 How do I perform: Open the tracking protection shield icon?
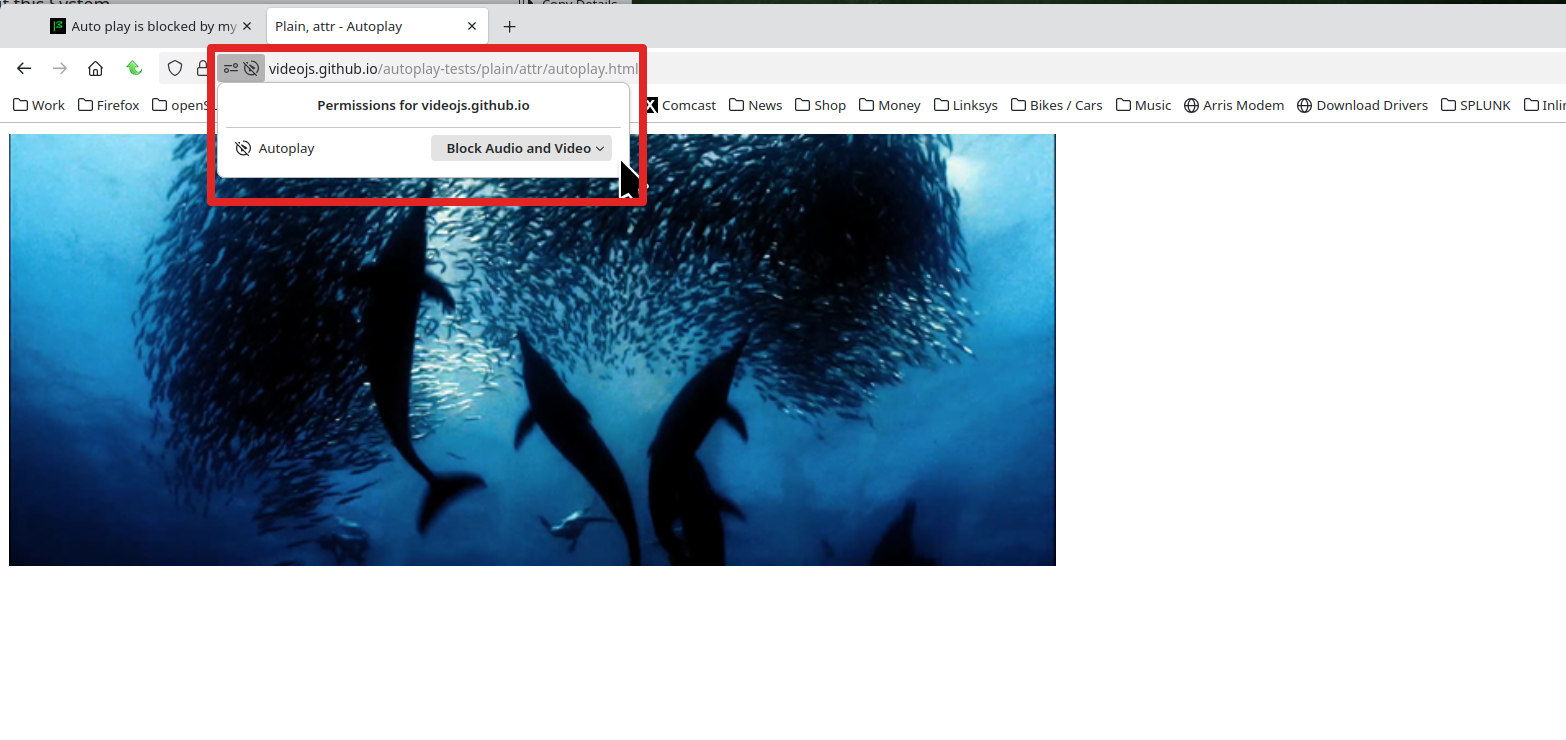pos(175,68)
